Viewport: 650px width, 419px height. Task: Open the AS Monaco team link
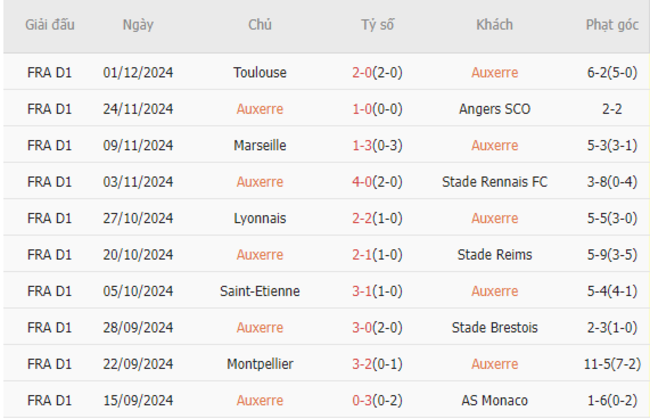tap(495, 401)
